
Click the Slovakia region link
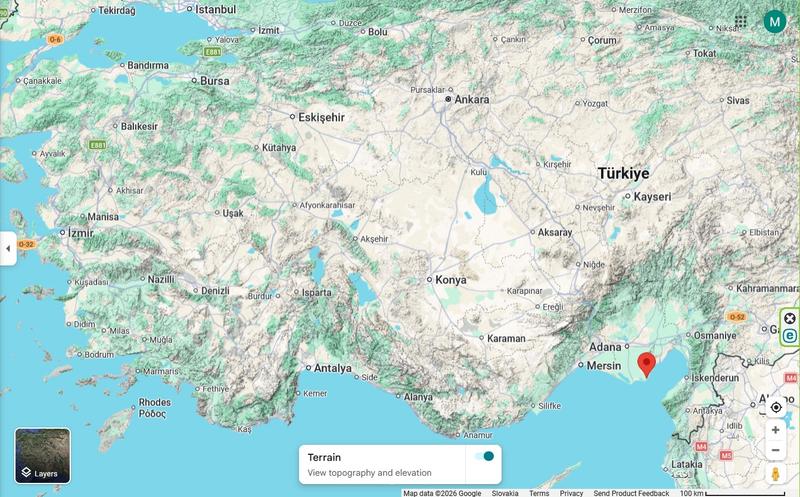pyautogui.click(x=505, y=493)
